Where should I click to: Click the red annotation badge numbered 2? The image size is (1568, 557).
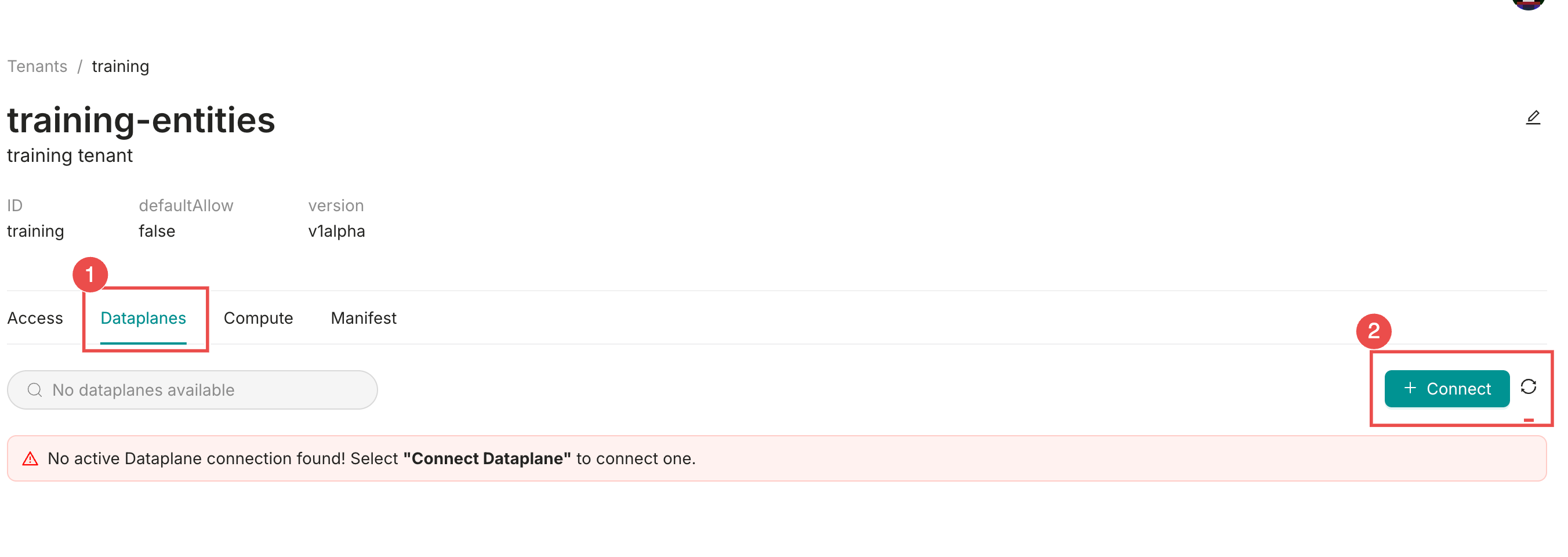[1373, 331]
